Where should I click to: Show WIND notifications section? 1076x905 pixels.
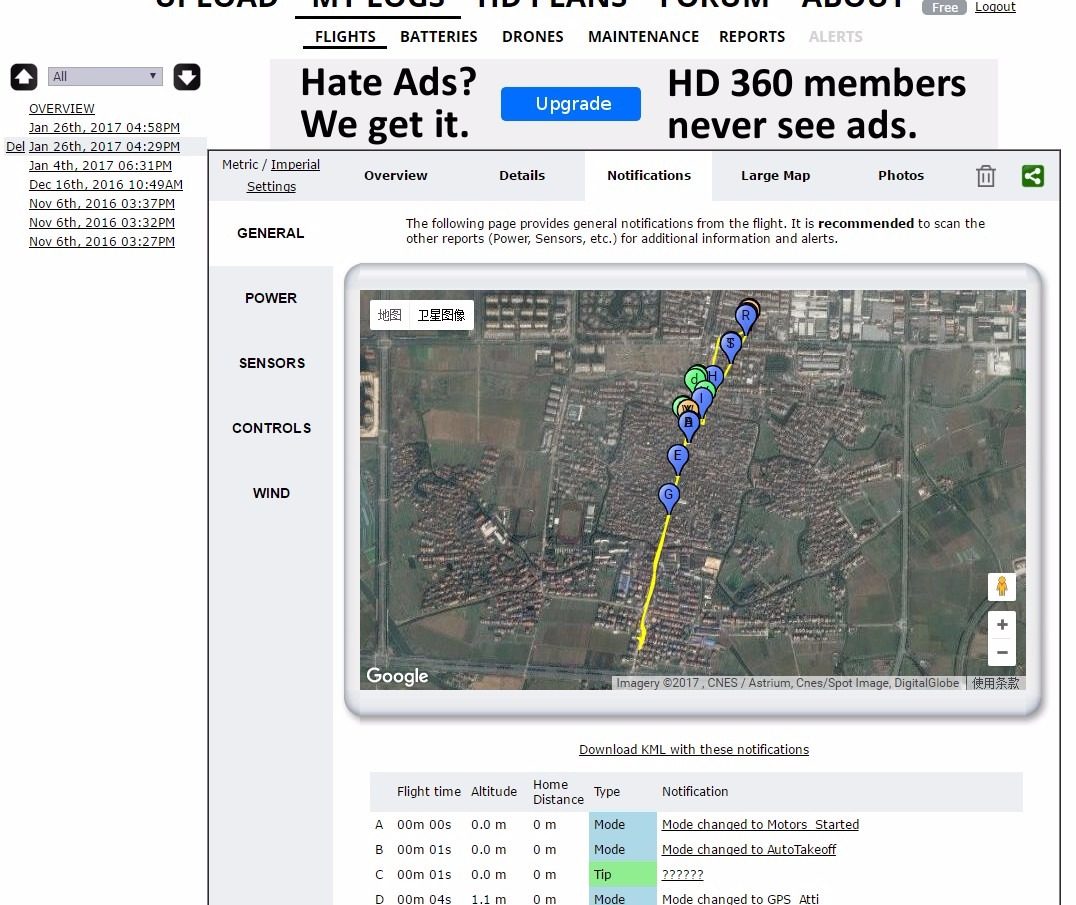pos(271,493)
